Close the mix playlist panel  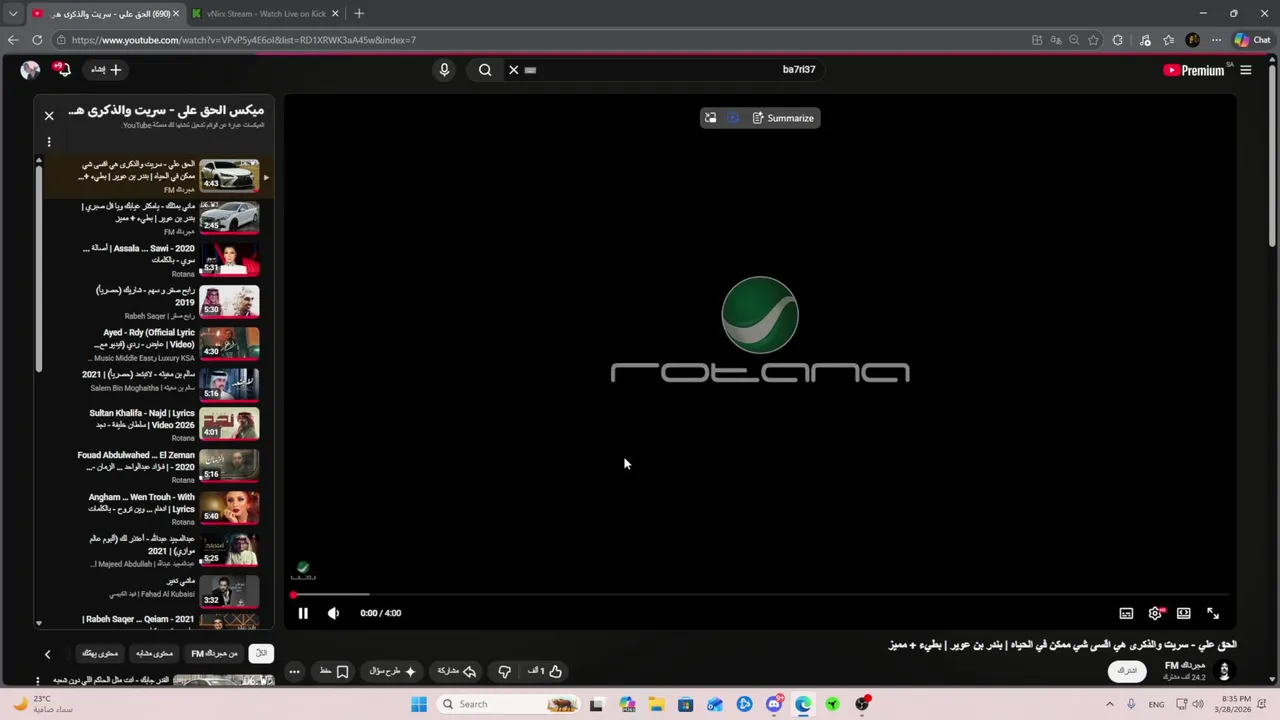click(49, 116)
